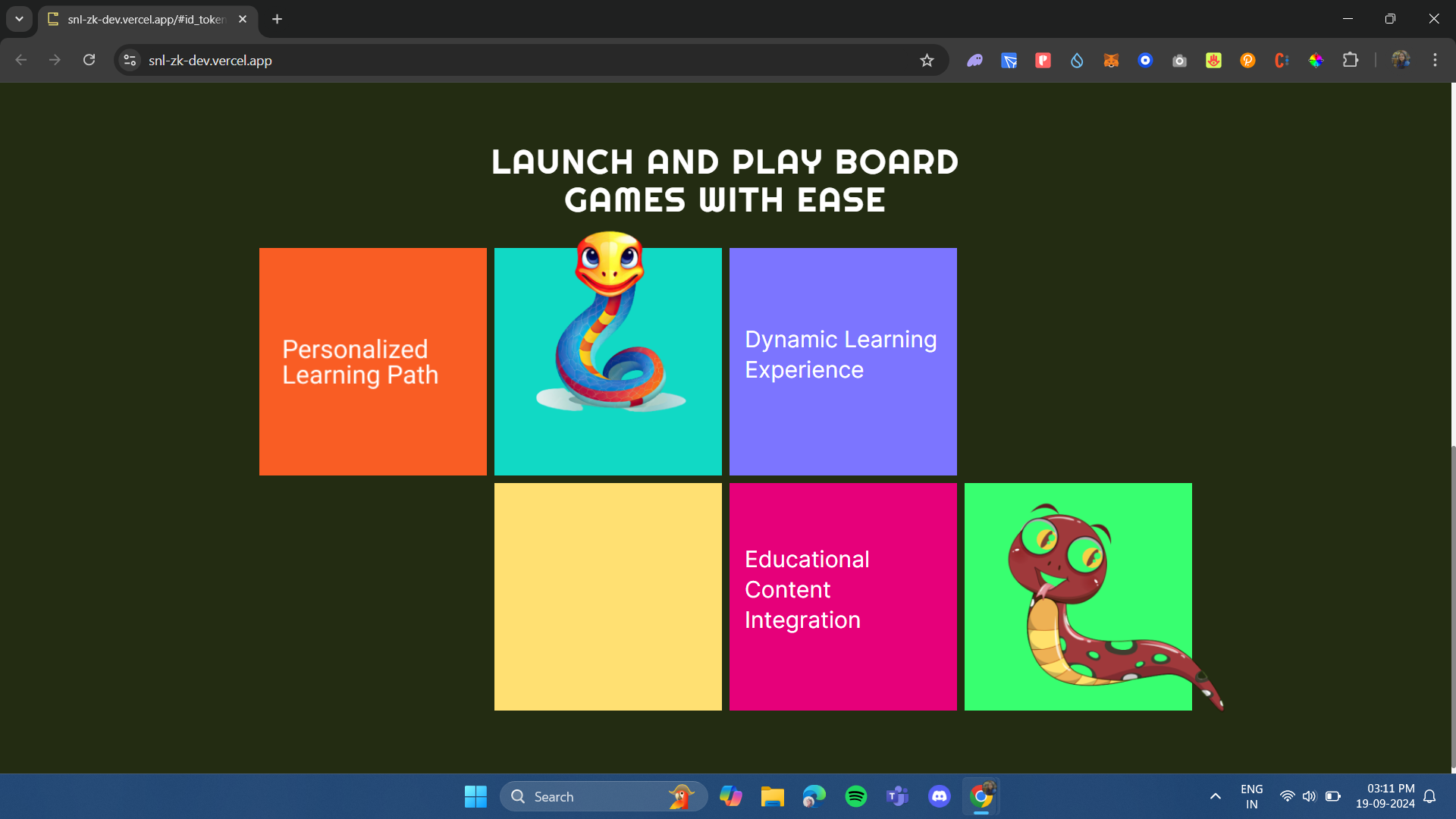Open the MetaMask fox extension
This screenshot has height=819, width=1456.
(1111, 61)
